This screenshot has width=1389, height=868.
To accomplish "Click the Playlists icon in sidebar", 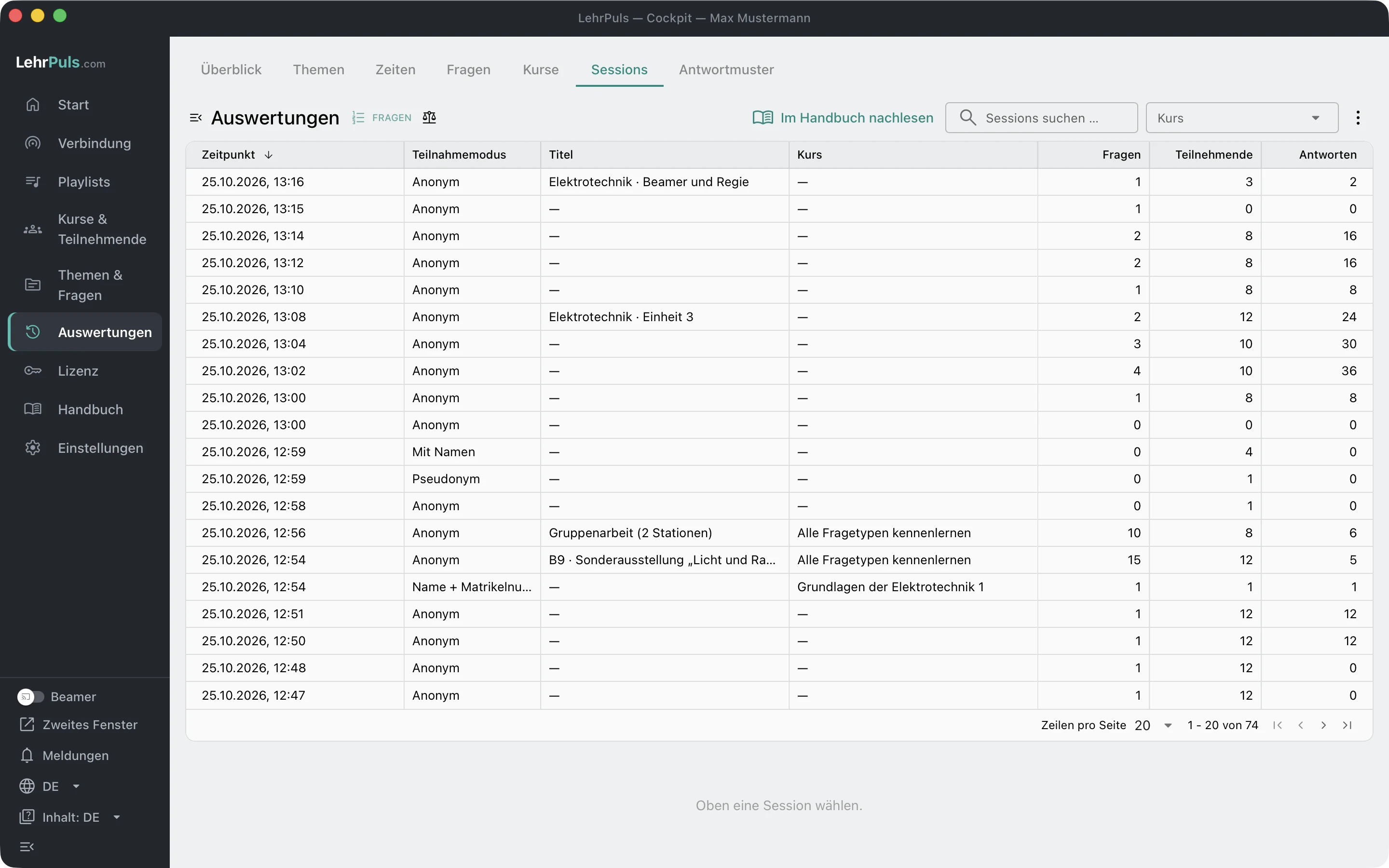I will (x=33, y=181).
